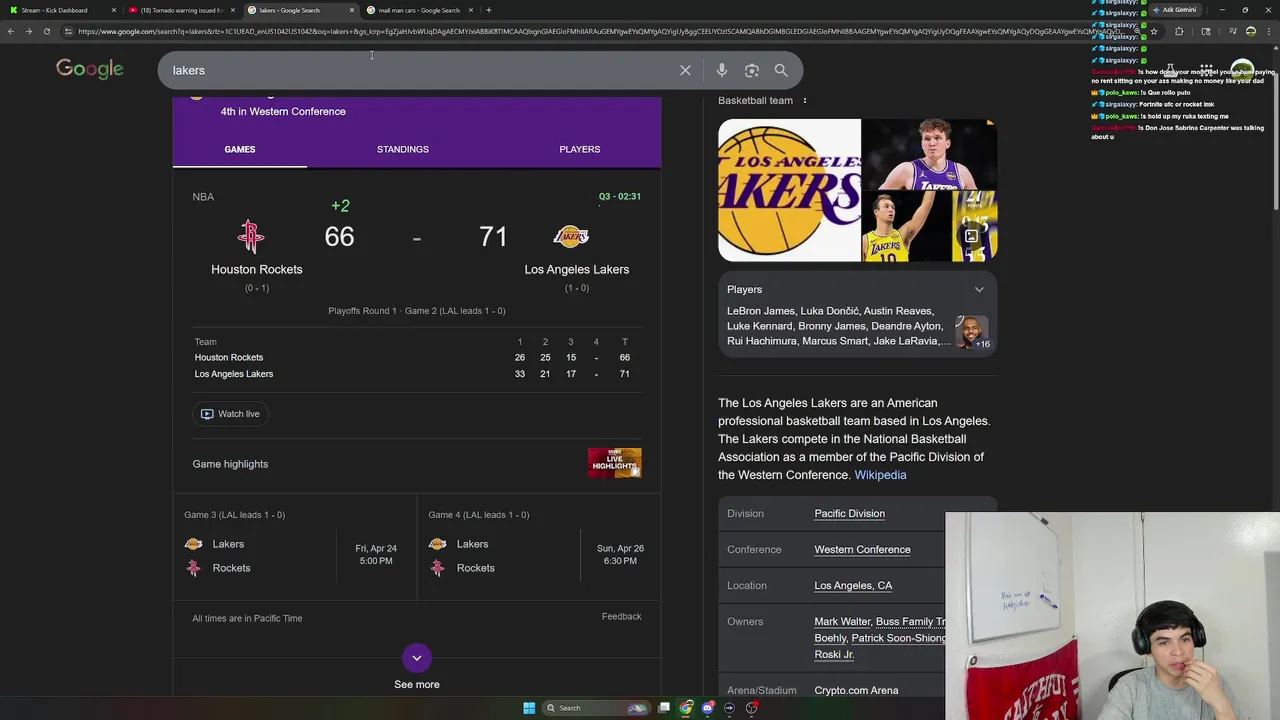Open a new browser tab
Screen dimensions: 1280x720
488,10
